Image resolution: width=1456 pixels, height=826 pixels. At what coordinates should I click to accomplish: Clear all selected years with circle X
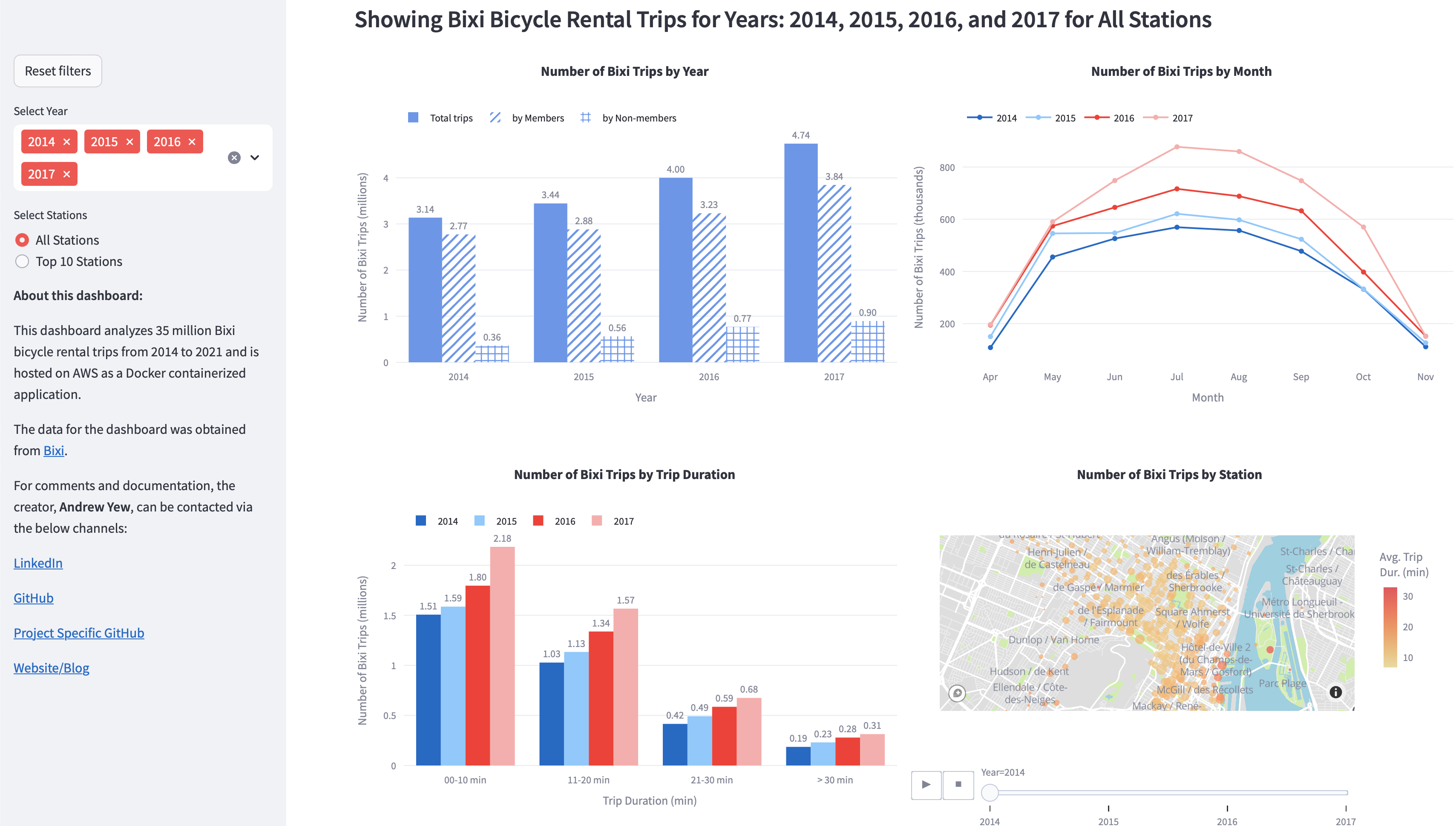[234, 158]
